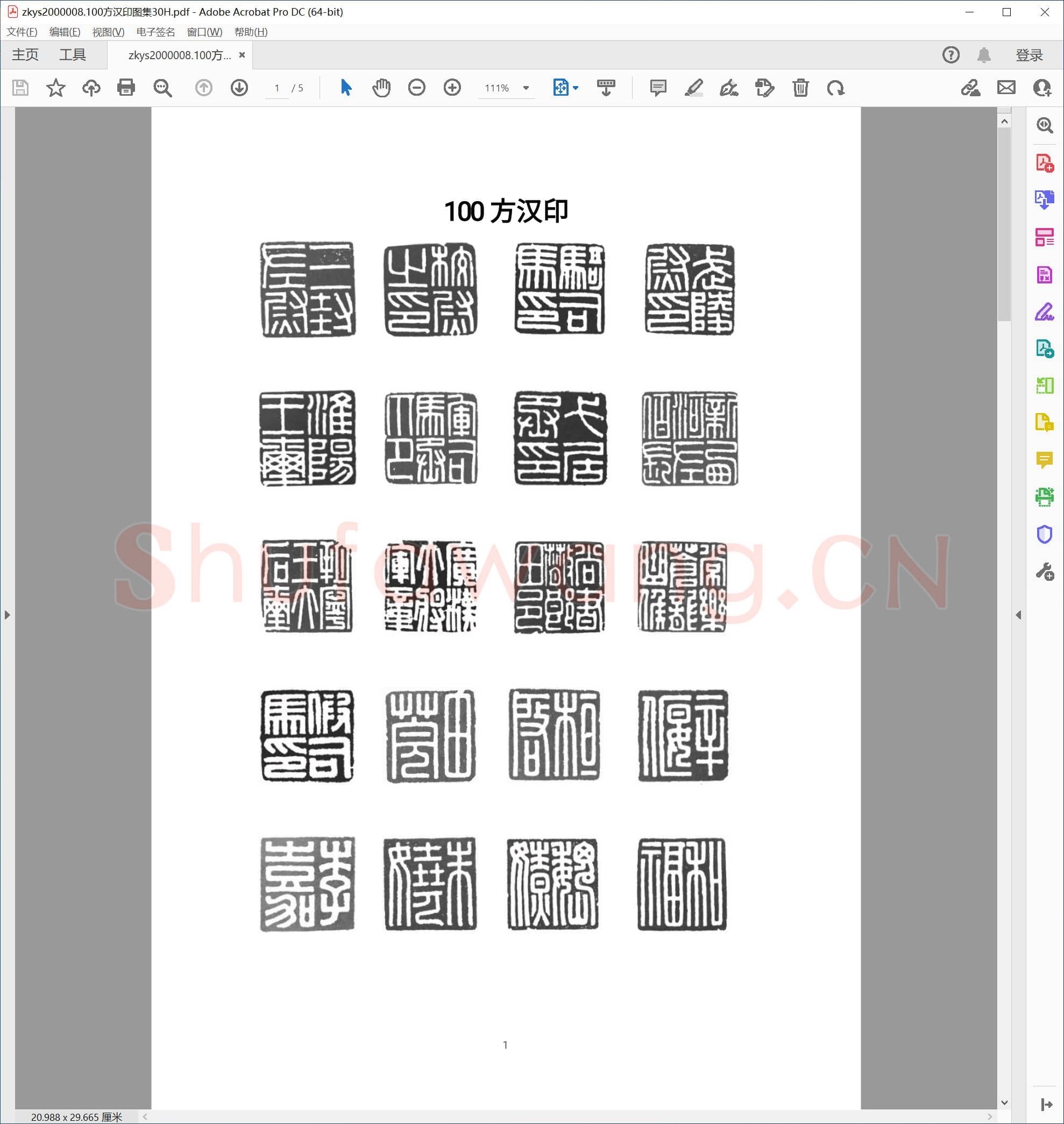Image resolution: width=1064 pixels, height=1124 pixels.
Task: Select the Highlight text tool
Action: click(693, 88)
